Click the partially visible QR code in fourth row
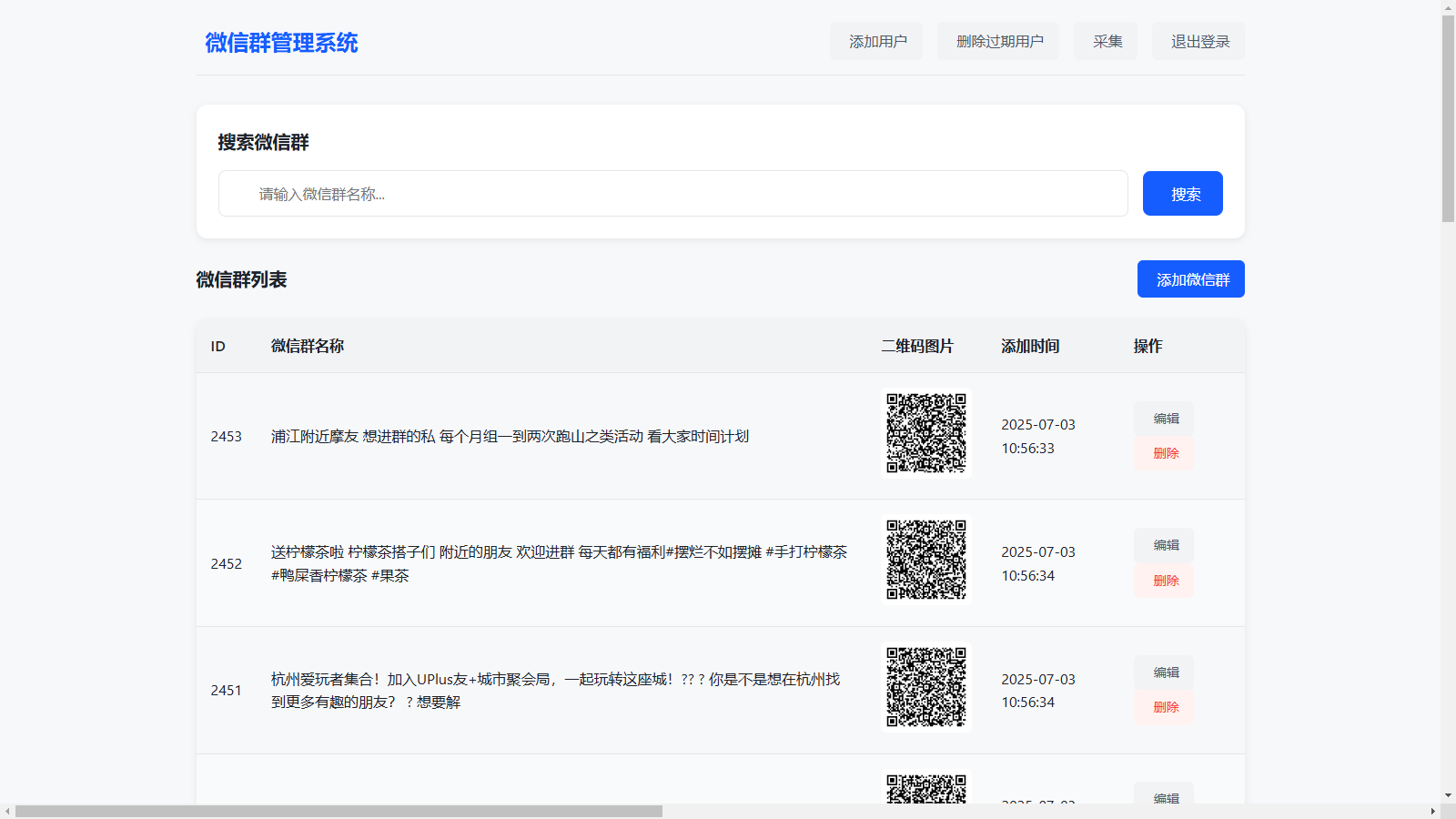Image resolution: width=1456 pixels, height=819 pixels. click(926, 788)
